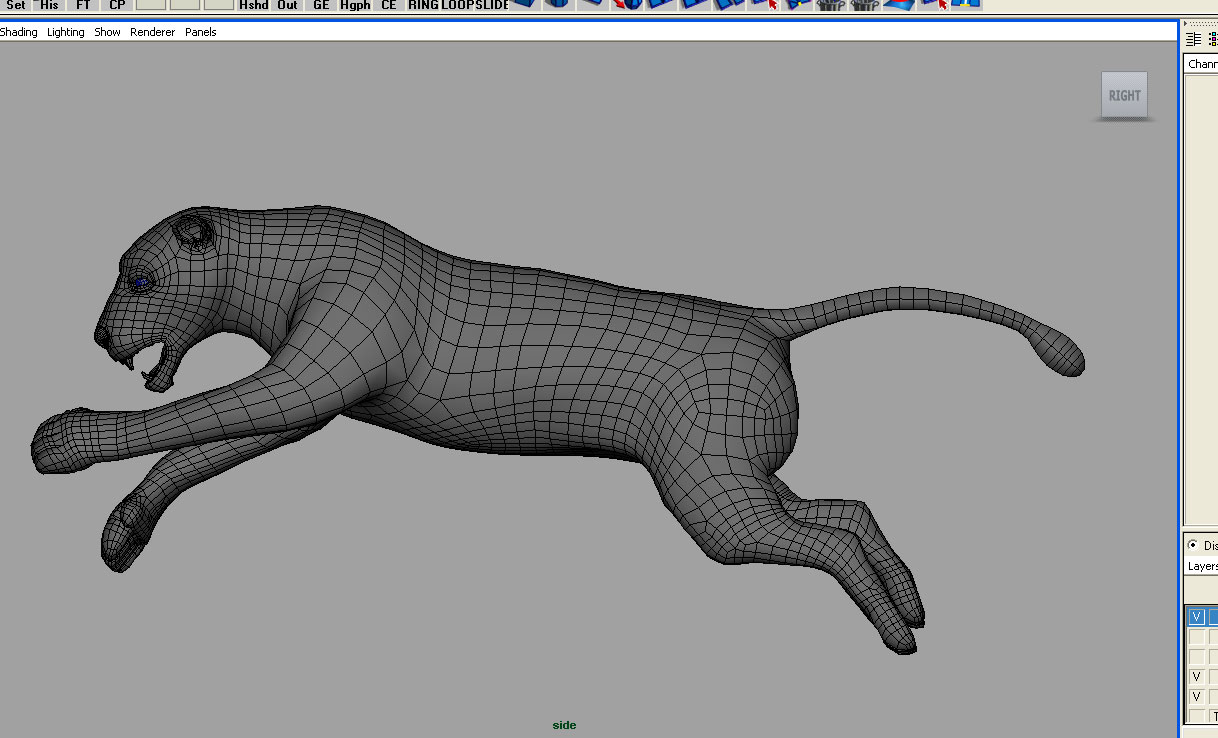Open the Show menu
The width and height of the screenshot is (1218, 738).
coord(107,32)
